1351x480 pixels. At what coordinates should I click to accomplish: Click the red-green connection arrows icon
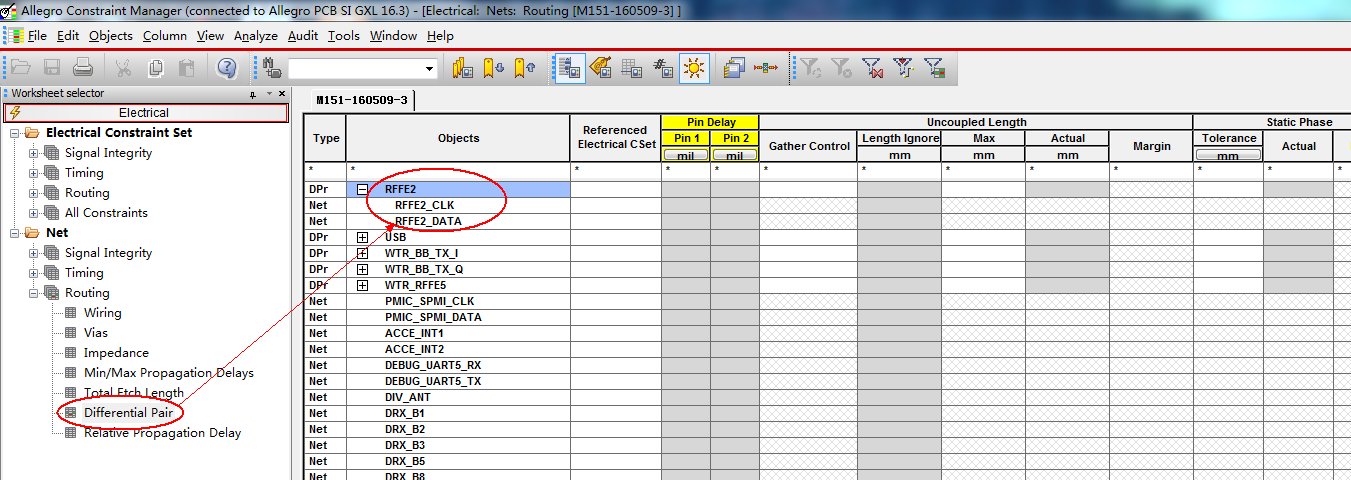coord(766,68)
